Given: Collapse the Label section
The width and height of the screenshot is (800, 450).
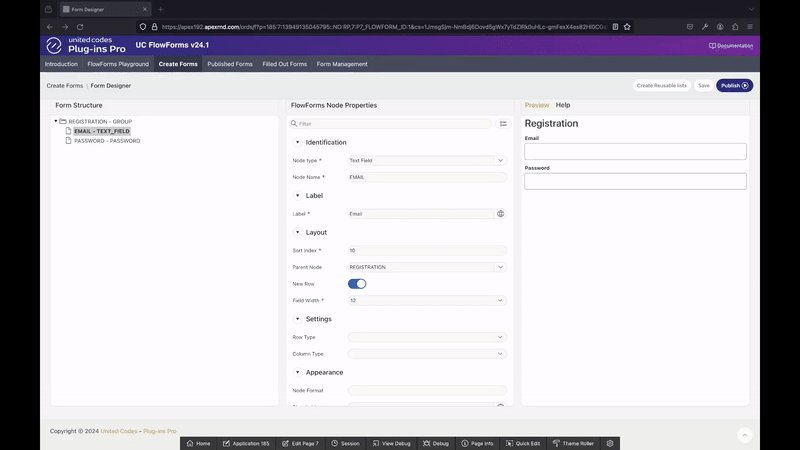Looking at the screenshot, I should point(297,195).
